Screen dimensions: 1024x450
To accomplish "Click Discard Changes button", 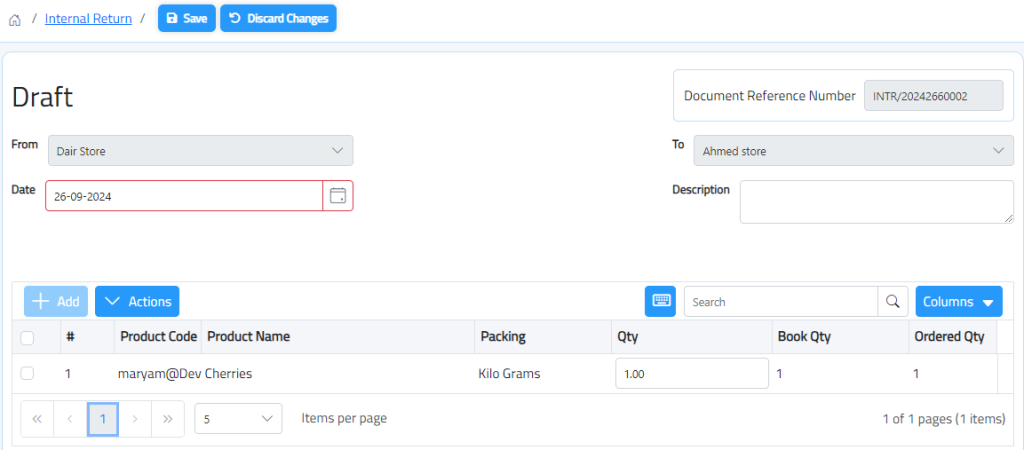I will [x=278, y=19].
